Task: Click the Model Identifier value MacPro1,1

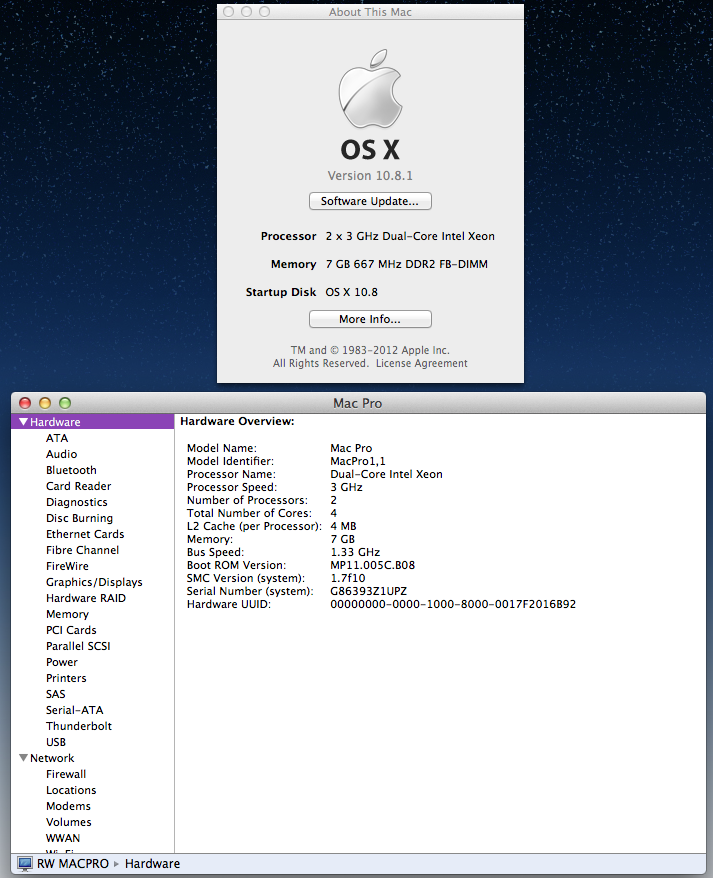Action: tap(358, 461)
